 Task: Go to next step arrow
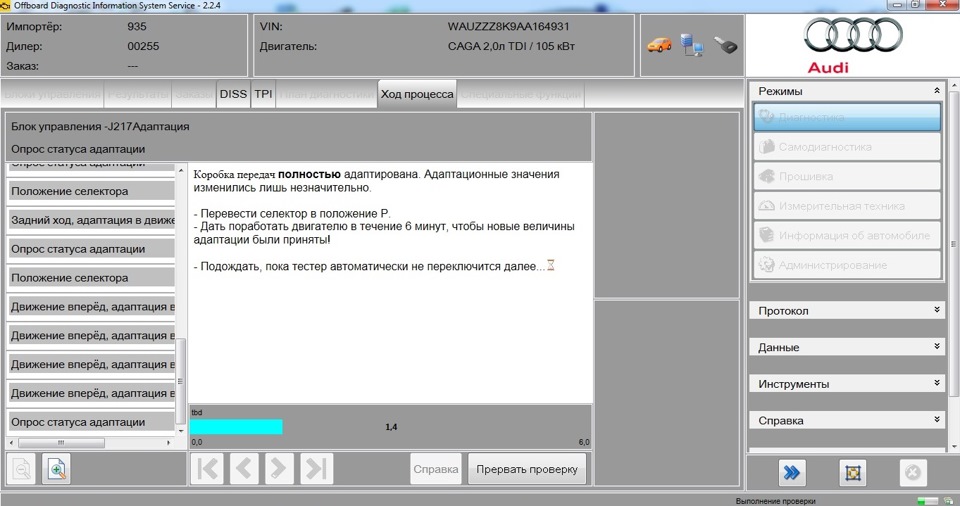tap(279, 469)
